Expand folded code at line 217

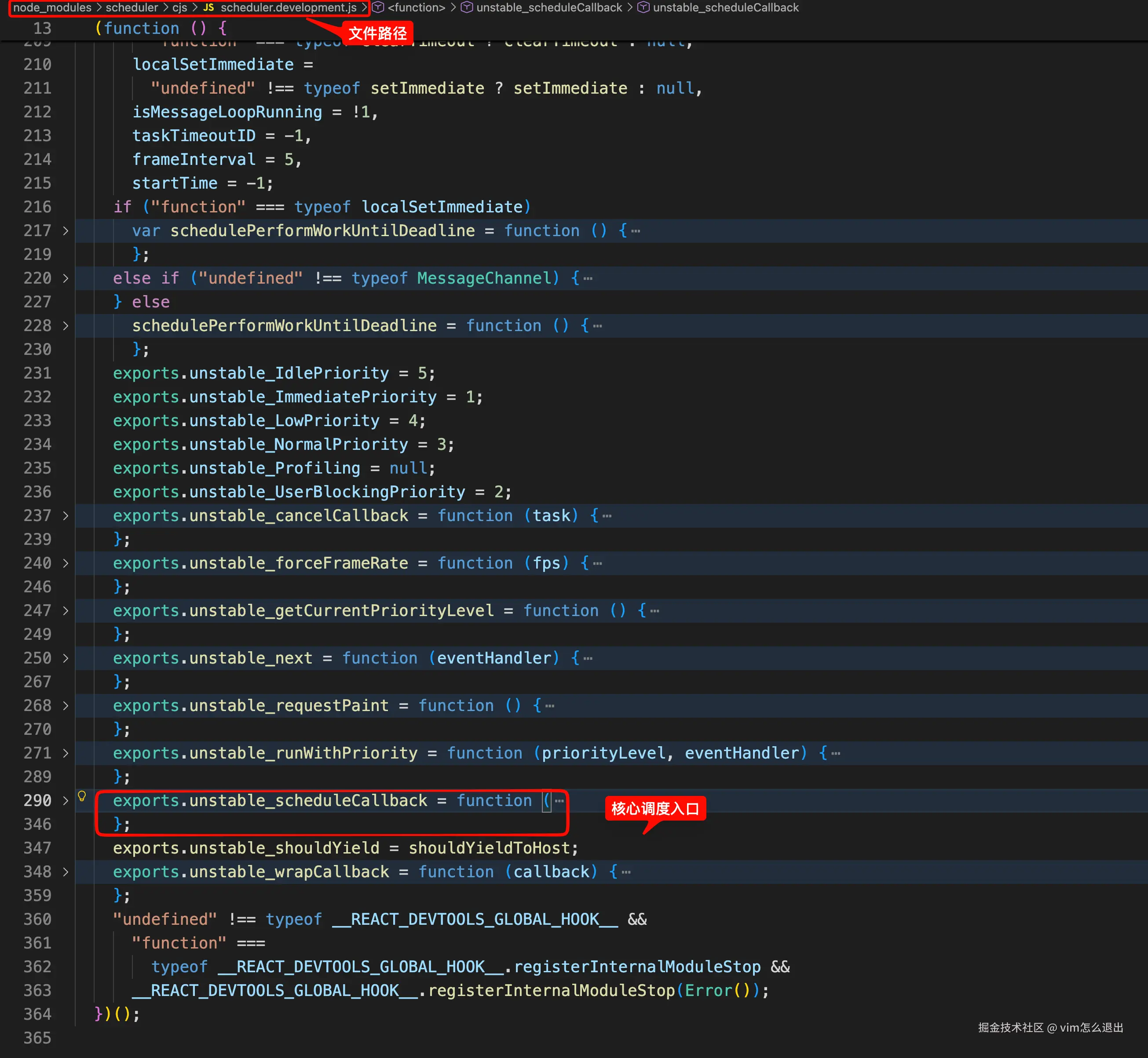65,231
